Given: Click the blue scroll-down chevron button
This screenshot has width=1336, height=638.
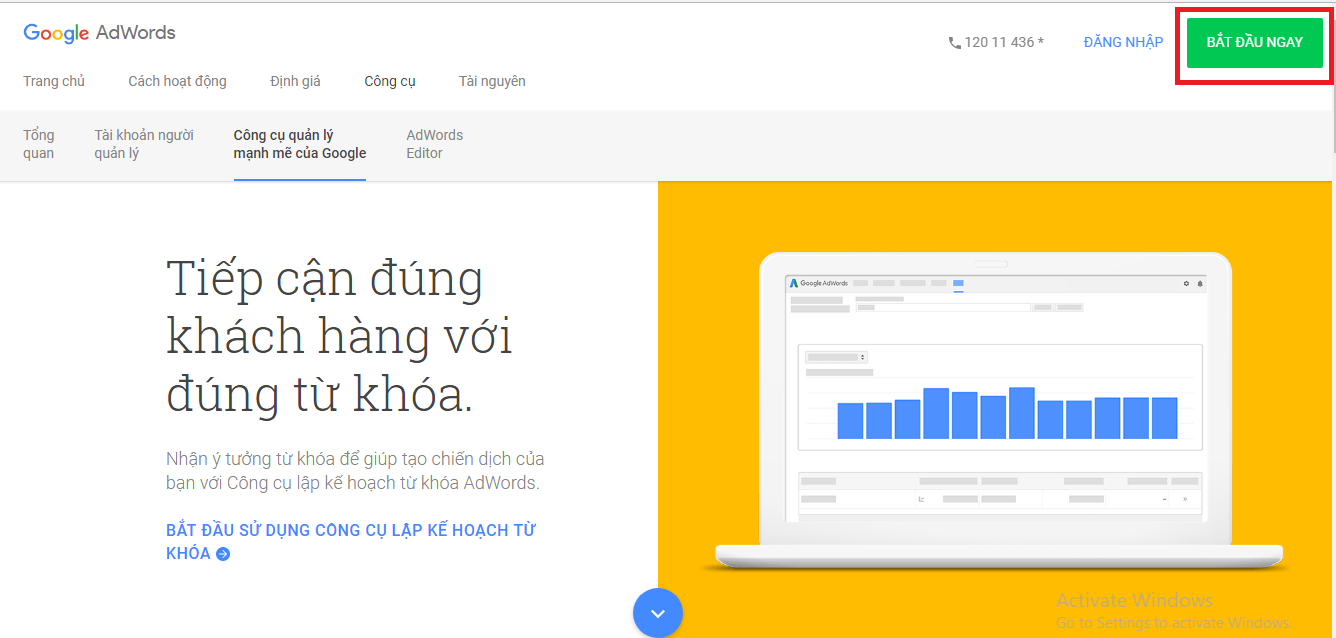Looking at the screenshot, I should point(658,613).
